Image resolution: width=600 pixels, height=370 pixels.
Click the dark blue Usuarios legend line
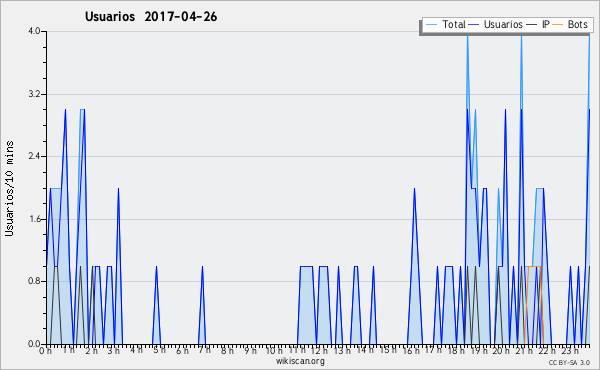474,25
